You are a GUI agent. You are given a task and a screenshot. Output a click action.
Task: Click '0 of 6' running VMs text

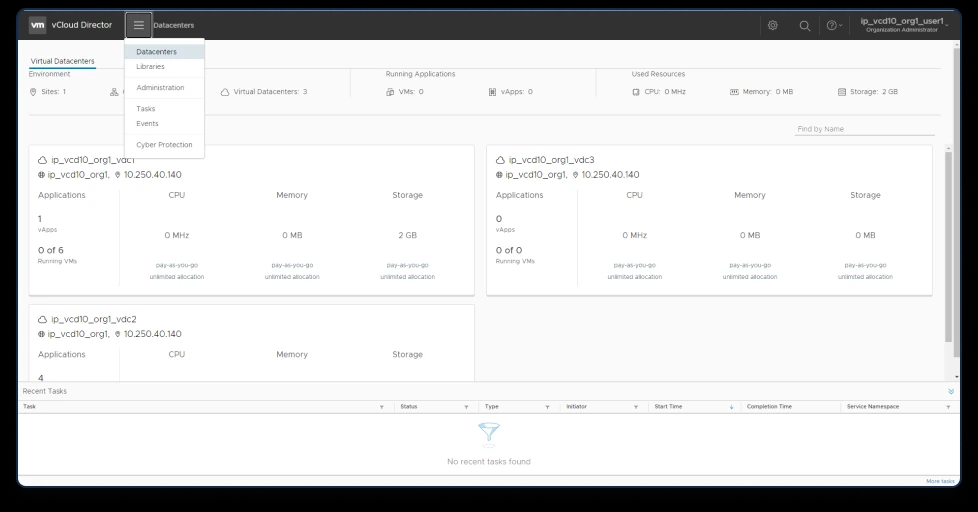[51, 250]
